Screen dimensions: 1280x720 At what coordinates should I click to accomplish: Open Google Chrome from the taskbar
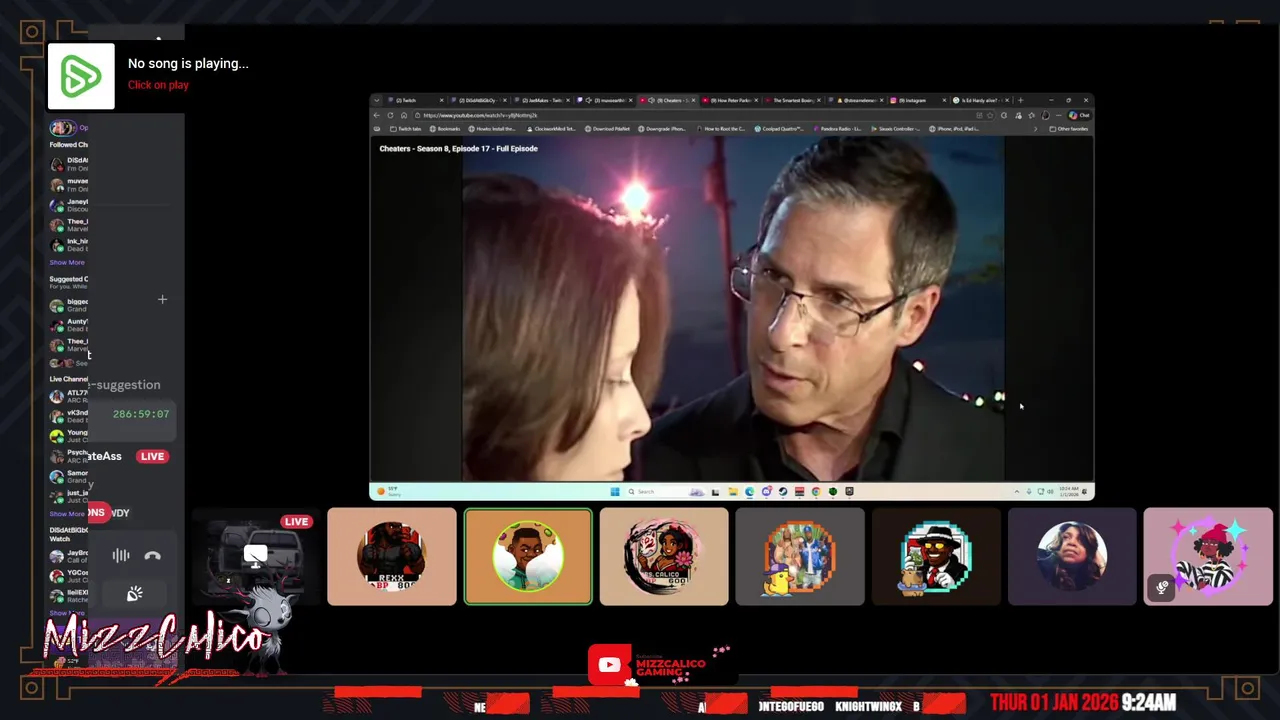(816, 491)
